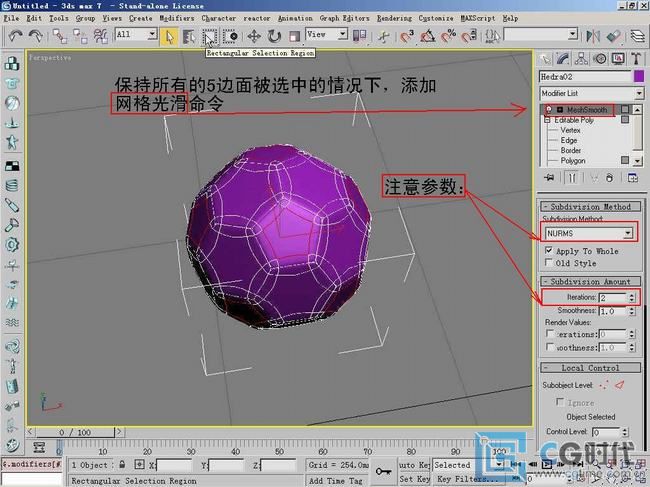The image size is (650, 487).
Task: Select Vertex sub-object in stack
Action: coord(570,130)
